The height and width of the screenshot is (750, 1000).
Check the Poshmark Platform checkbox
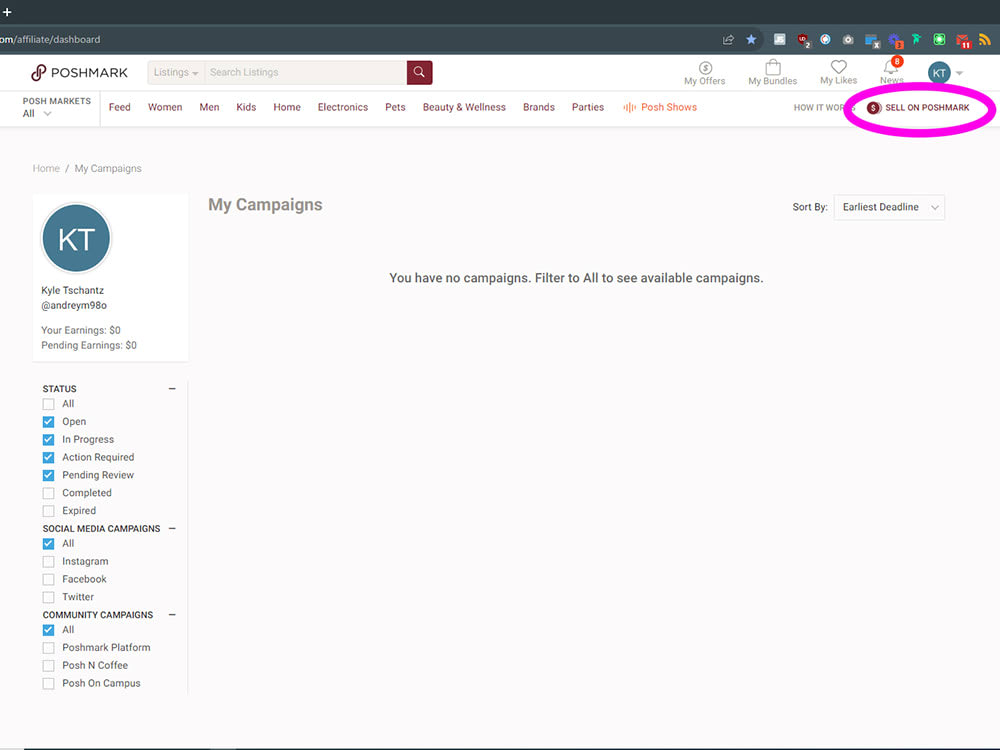click(48, 648)
